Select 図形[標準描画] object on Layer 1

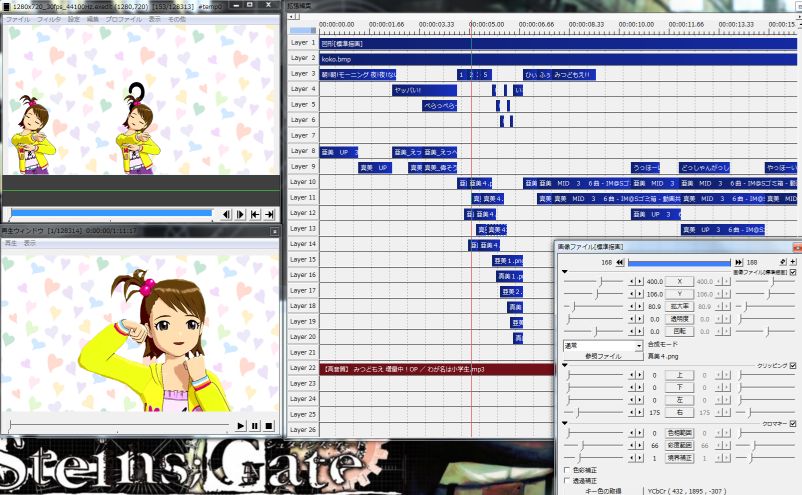[x=558, y=43]
